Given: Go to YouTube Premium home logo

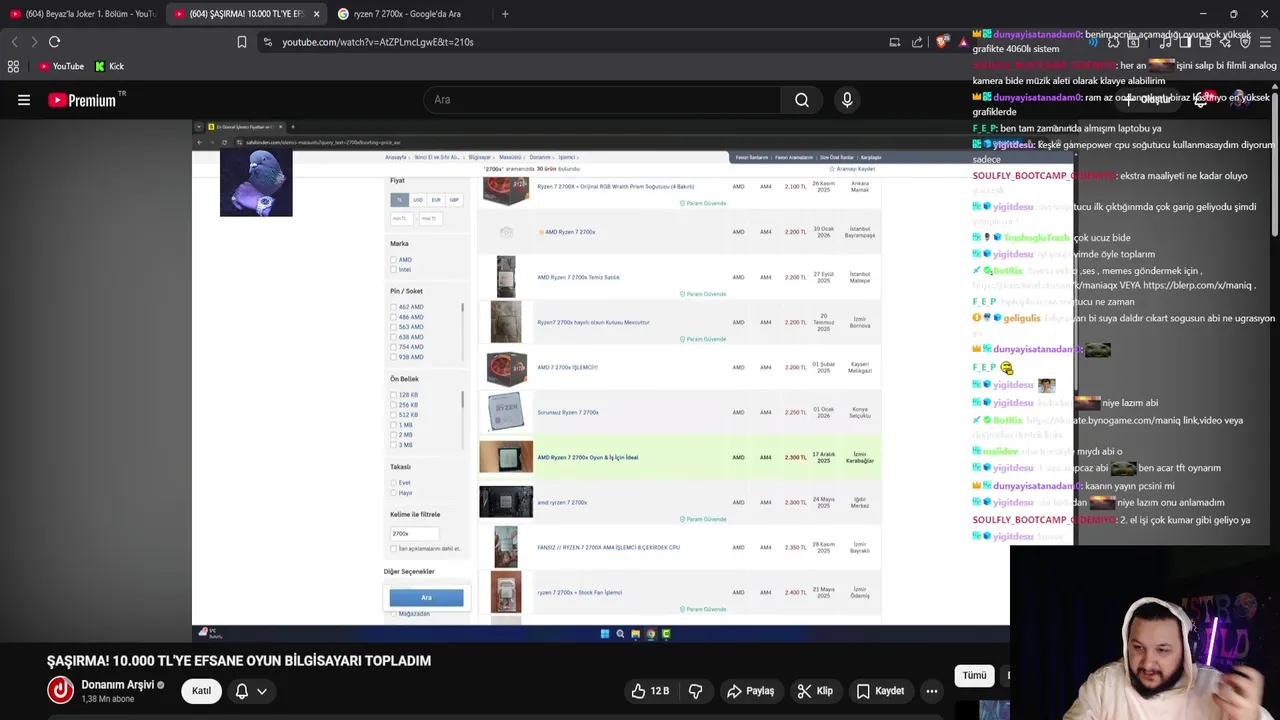Looking at the screenshot, I should [x=82, y=100].
